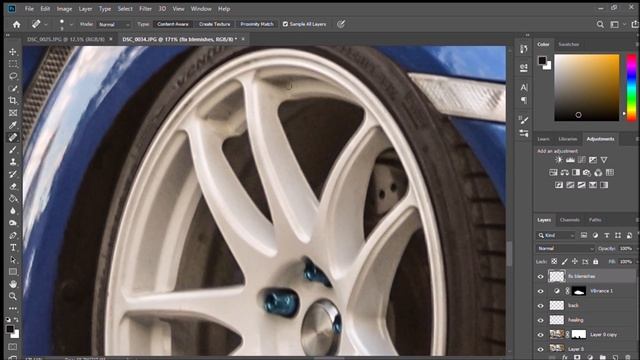Click the hue slider bar in Color panel

point(631,87)
